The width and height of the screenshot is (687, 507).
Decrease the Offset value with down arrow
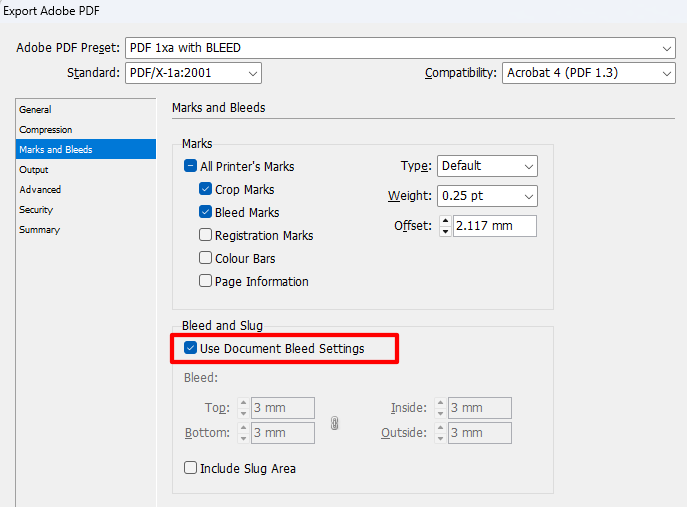445,231
